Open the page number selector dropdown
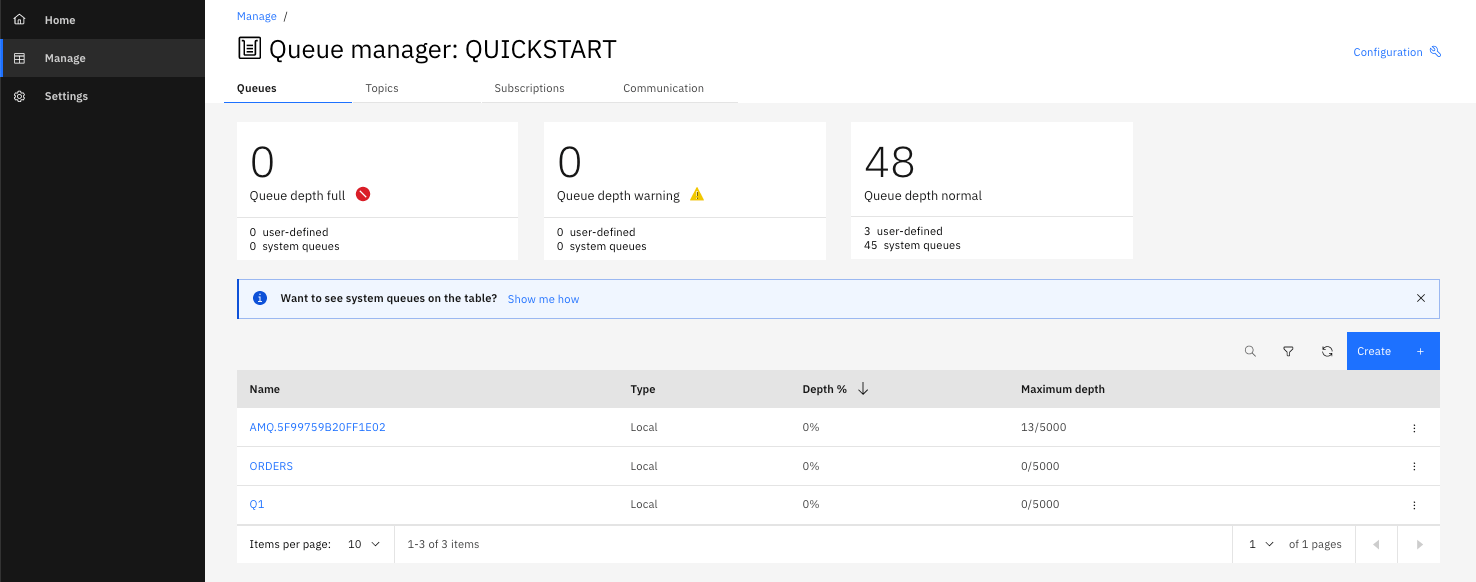Image resolution: width=1476 pixels, height=582 pixels. click(x=1258, y=544)
